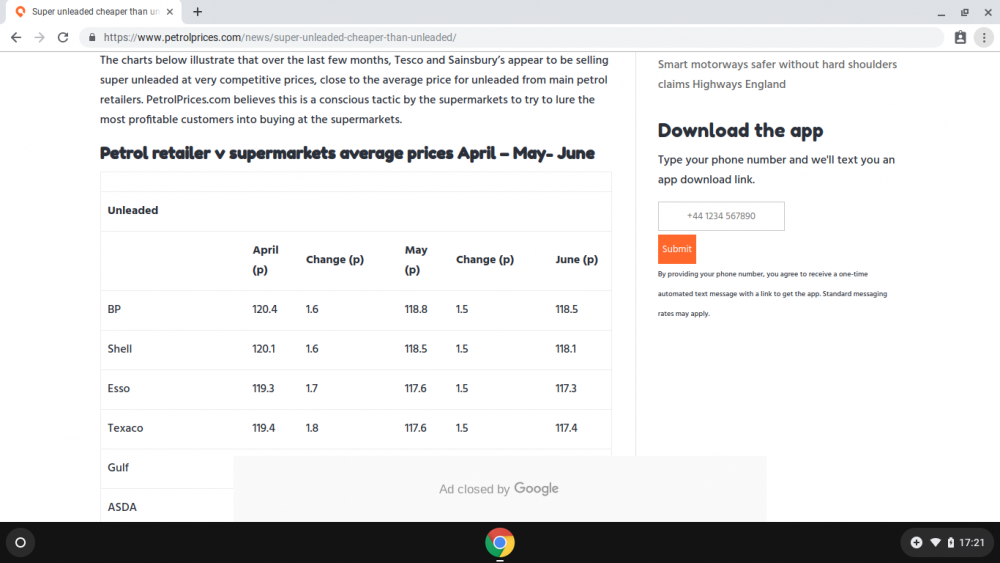The height and width of the screenshot is (563, 1000).
Task: Open Wi-Fi status in system tray
Action: click(x=935, y=543)
